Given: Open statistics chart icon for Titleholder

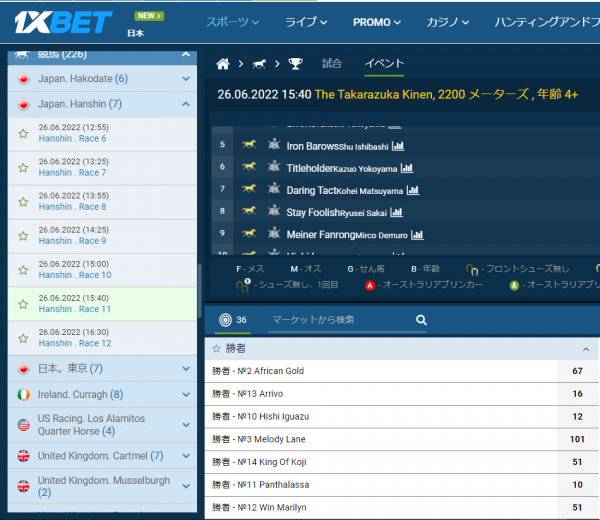Looking at the screenshot, I should pos(407,168).
